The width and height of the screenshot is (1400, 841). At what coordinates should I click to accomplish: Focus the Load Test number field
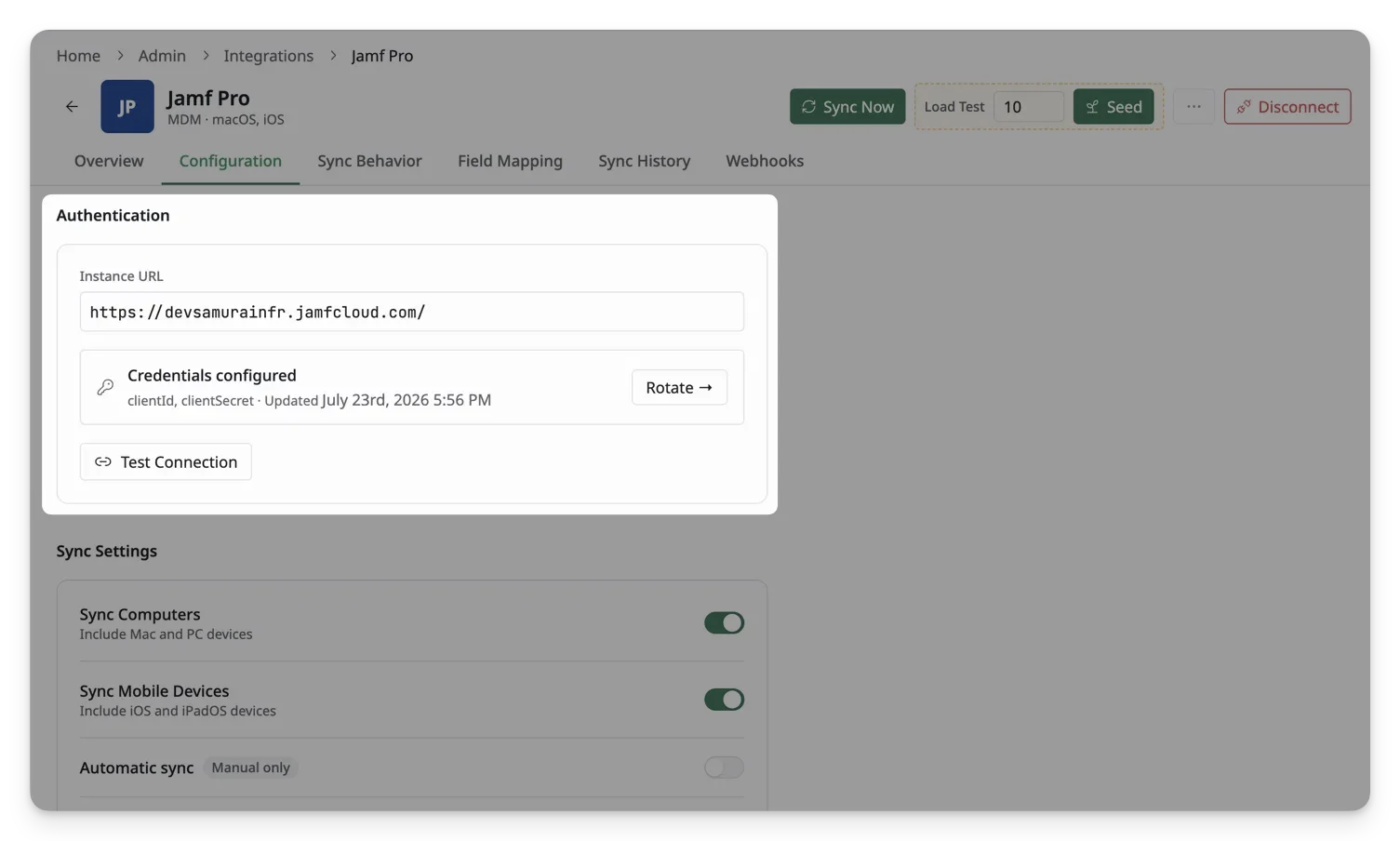1029,107
